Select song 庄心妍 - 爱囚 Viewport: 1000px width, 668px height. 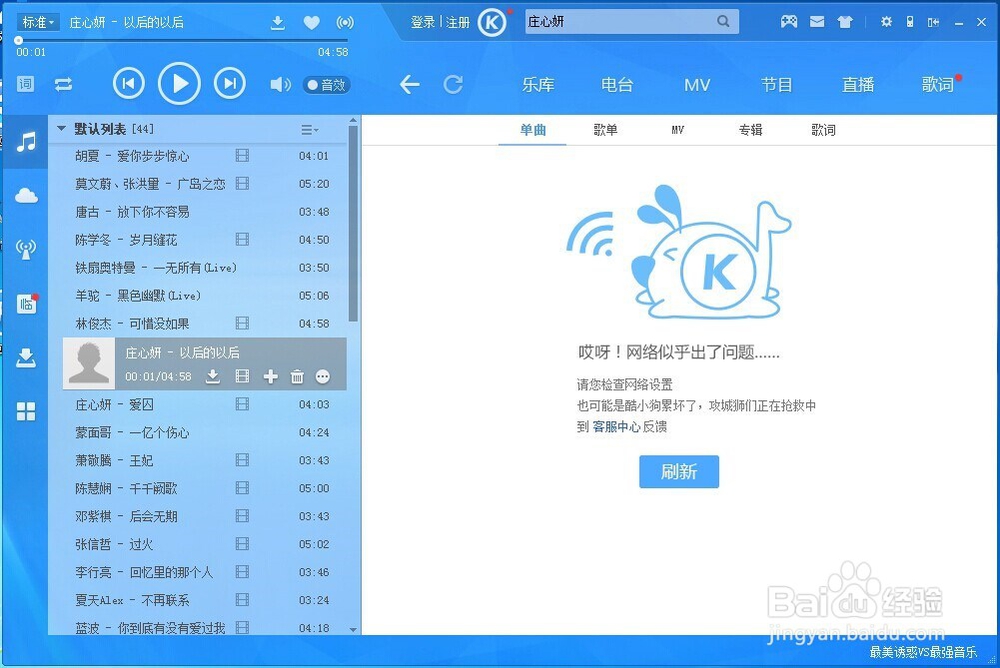pos(204,405)
